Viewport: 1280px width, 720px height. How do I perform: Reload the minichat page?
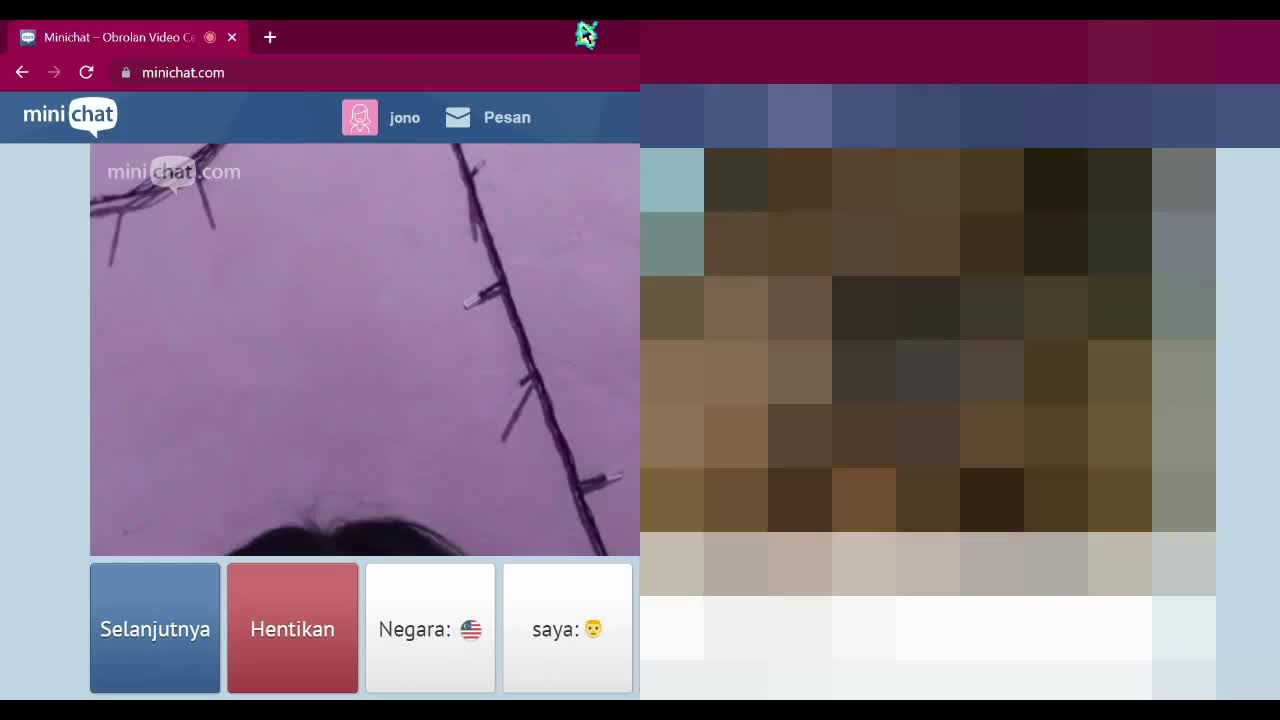tap(86, 72)
